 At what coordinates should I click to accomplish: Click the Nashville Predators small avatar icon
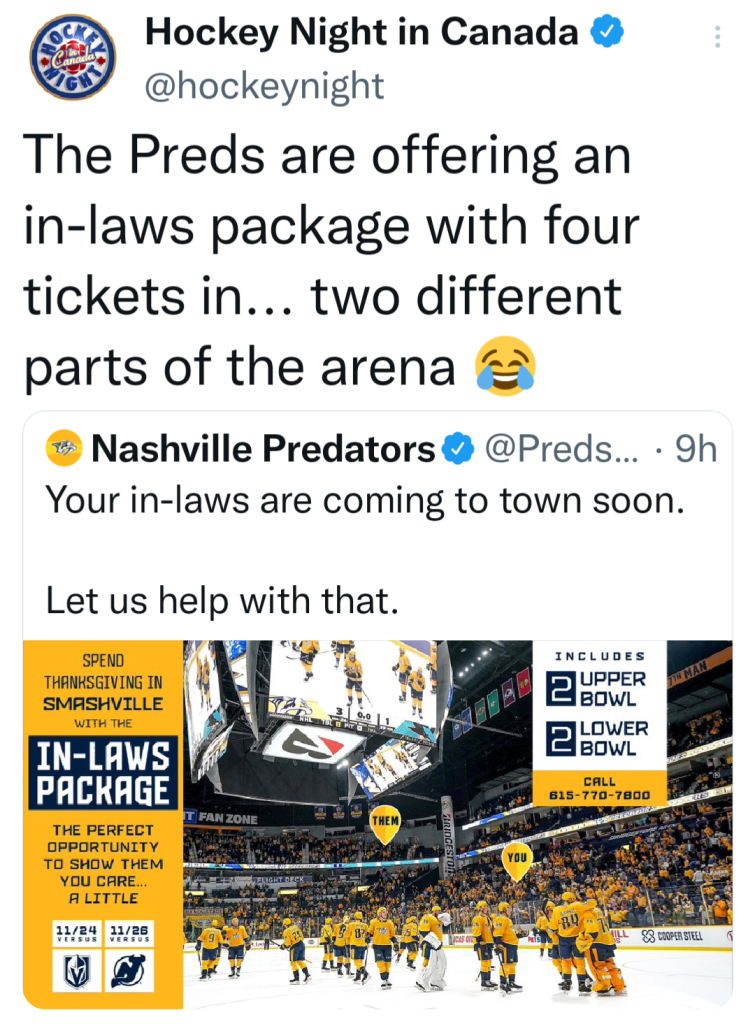coord(64,450)
